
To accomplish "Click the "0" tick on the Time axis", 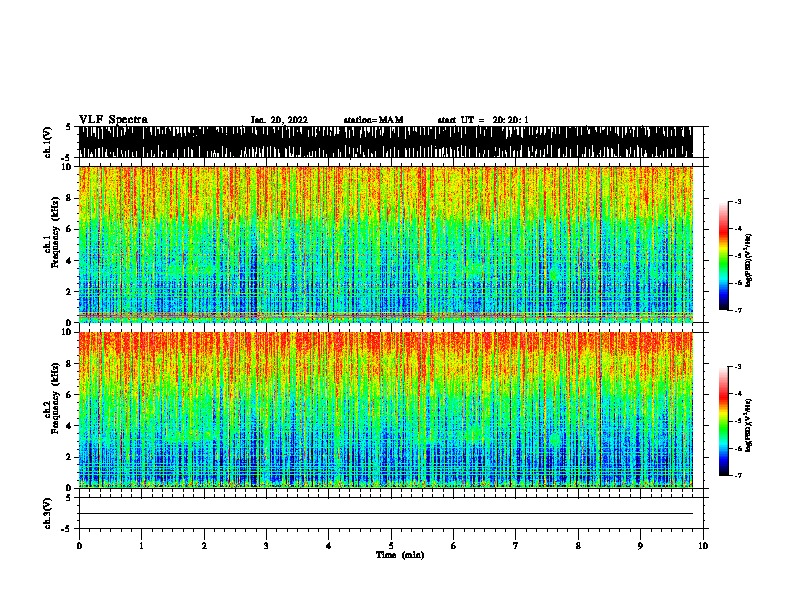I will 79,546.
